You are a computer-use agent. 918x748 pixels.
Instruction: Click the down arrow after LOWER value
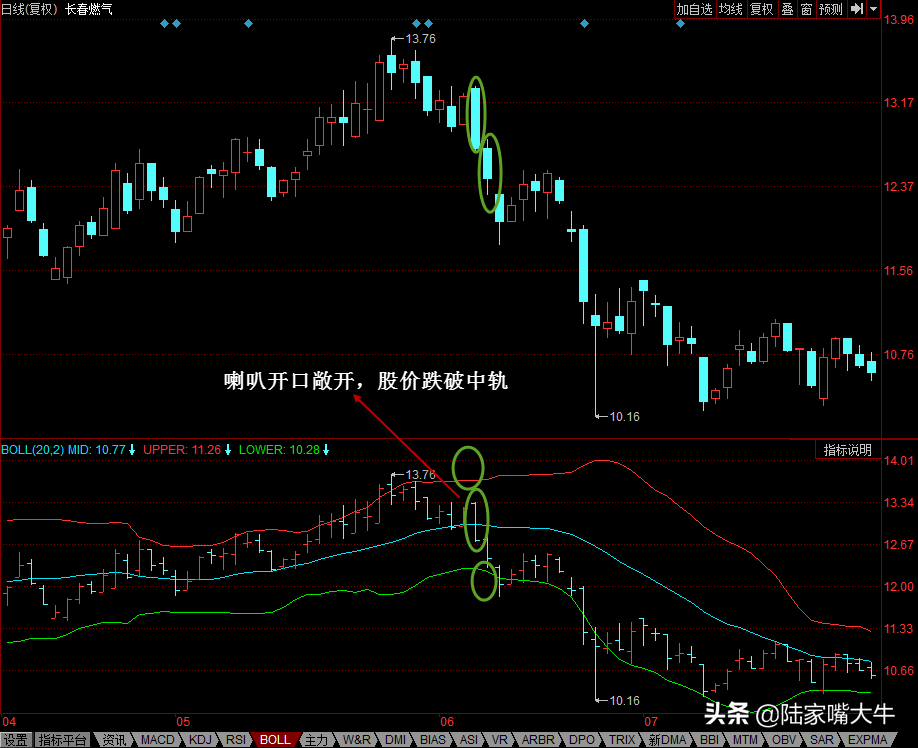(326, 450)
